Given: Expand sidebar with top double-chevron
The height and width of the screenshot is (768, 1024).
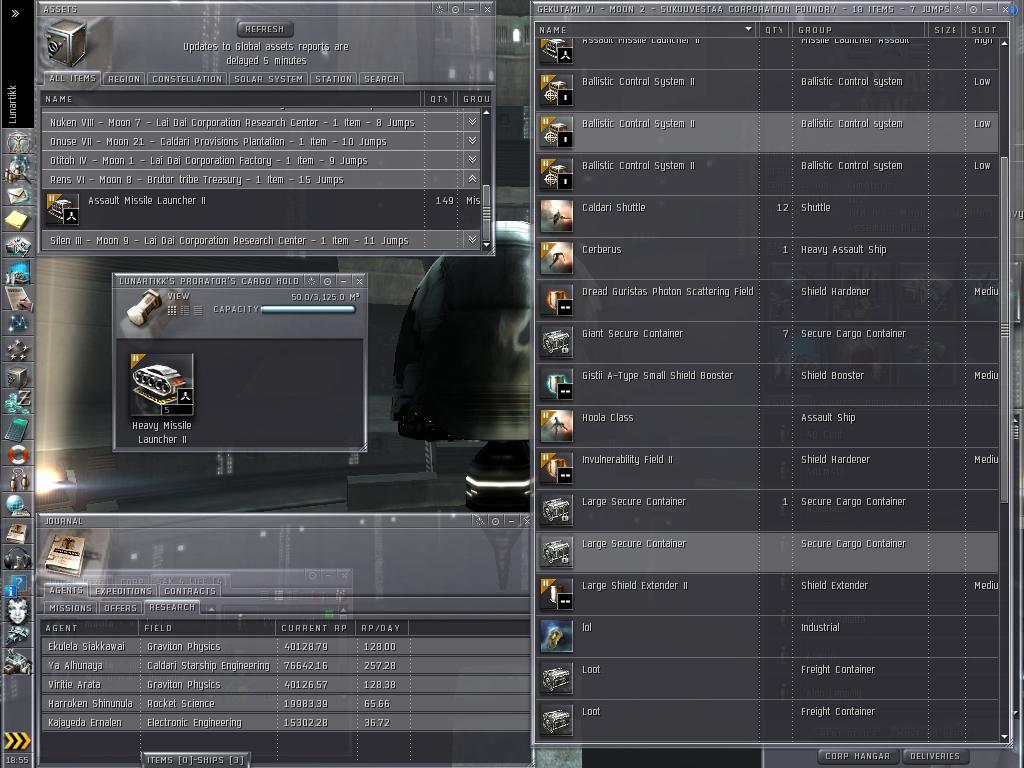Looking at the screenshot, I should tap(16, 13).
